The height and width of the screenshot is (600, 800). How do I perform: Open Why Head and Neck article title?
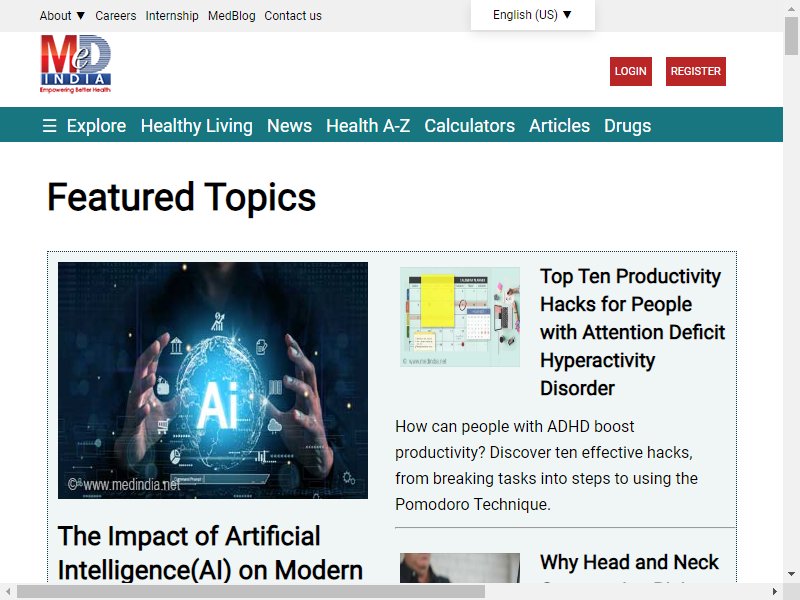tap(629, 563)
